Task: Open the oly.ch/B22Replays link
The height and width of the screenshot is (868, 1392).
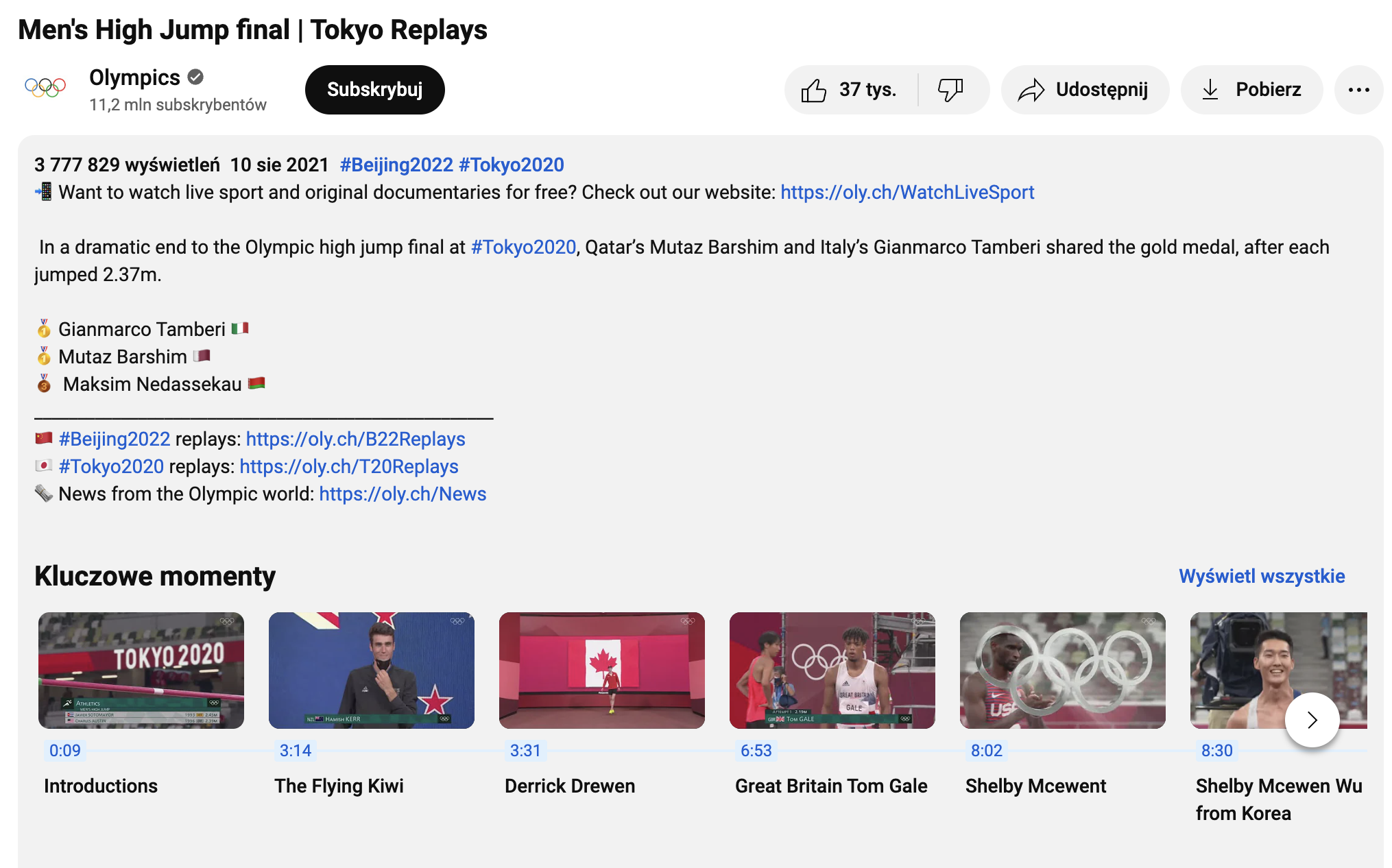Action: click(355, 439)
